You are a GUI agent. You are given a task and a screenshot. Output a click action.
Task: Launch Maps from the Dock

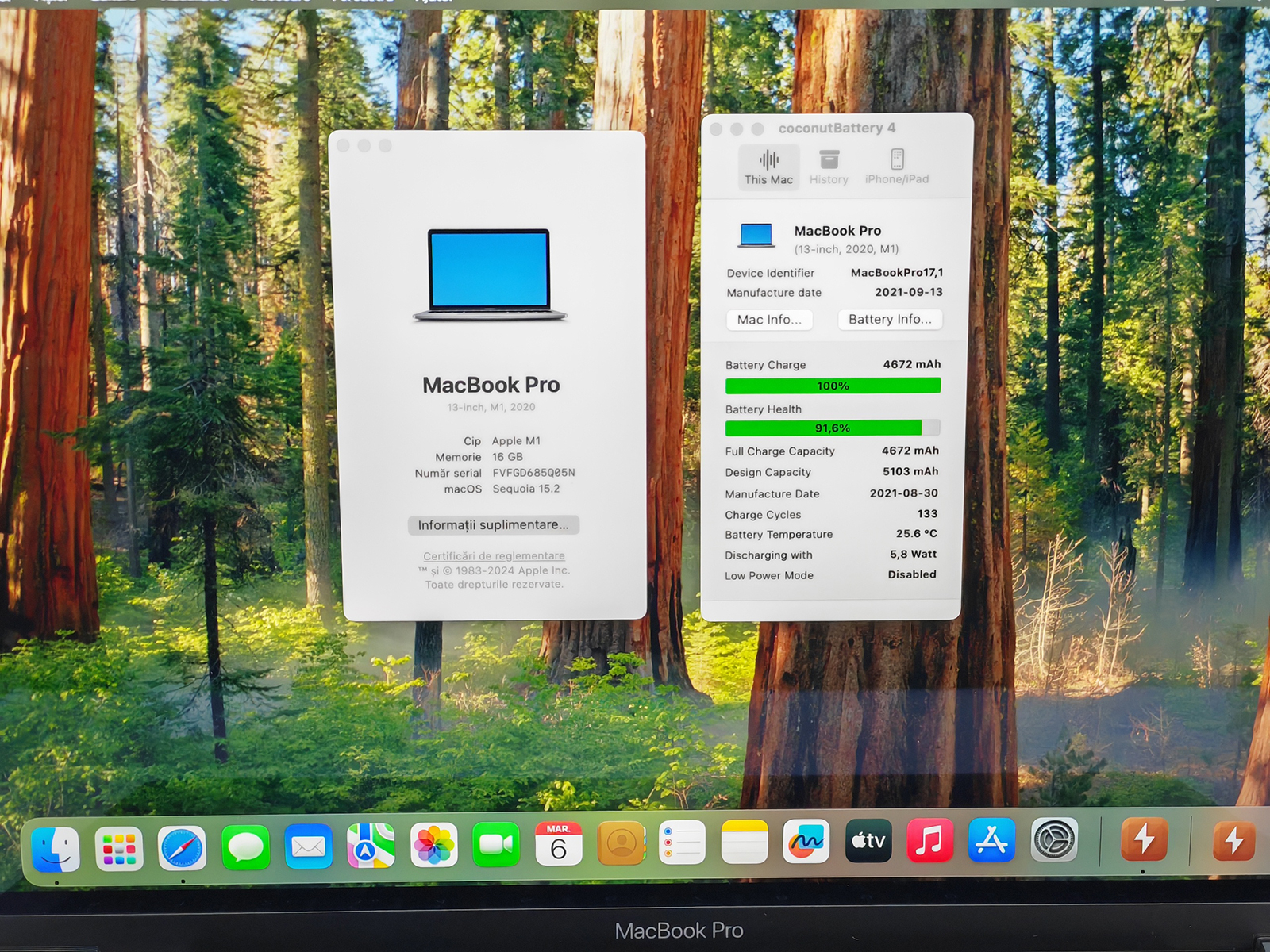(x=371, y=845)
